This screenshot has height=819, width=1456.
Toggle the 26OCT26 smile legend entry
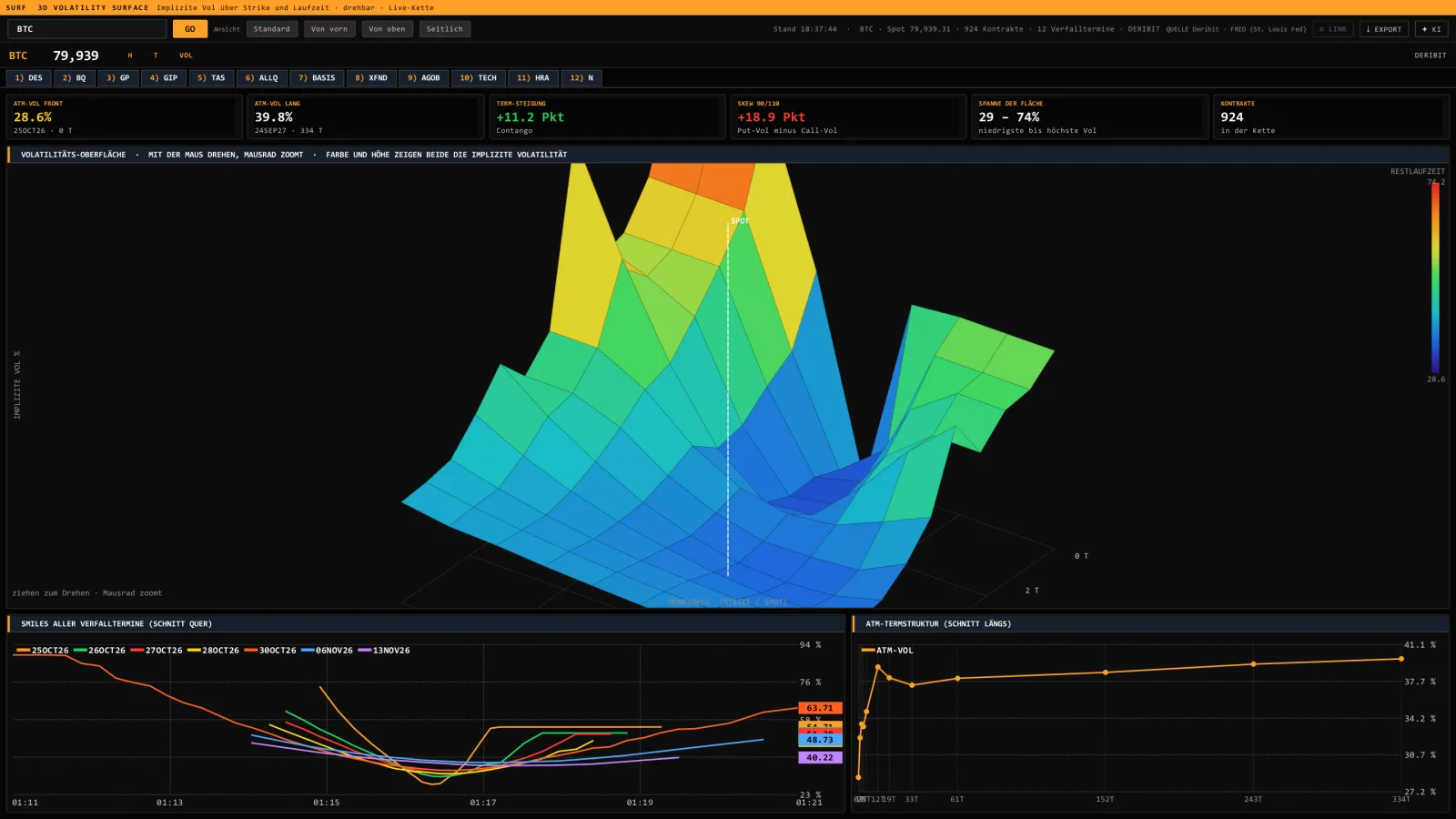[x=99, y=651]
